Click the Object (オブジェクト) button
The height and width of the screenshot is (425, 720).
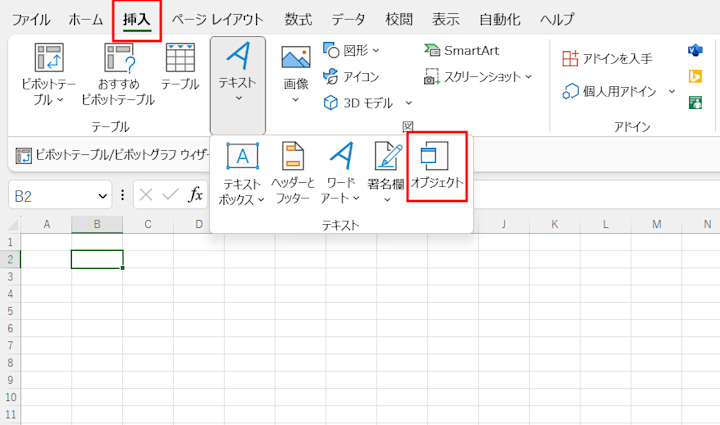click(437, 166)
